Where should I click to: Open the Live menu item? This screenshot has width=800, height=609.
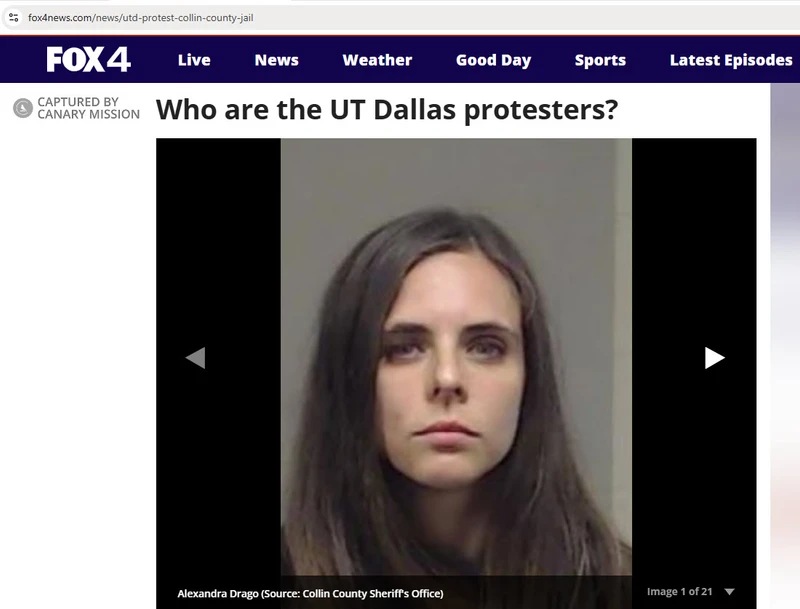[x=194, y=60]
